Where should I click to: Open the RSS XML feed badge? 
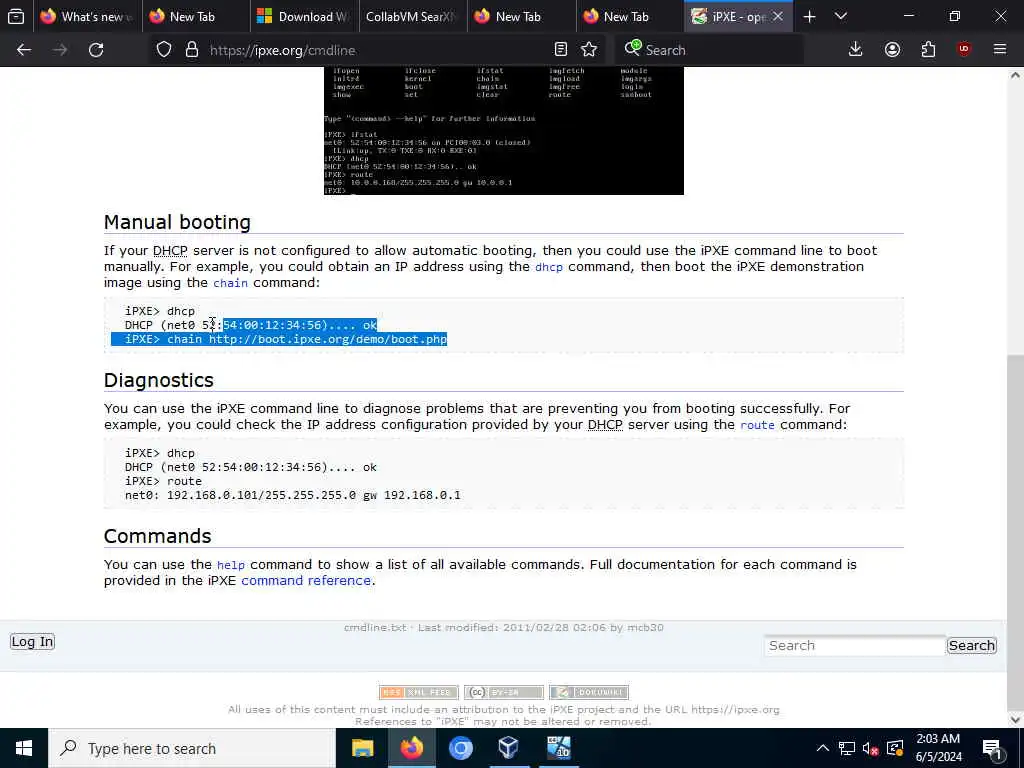(419, 692)
